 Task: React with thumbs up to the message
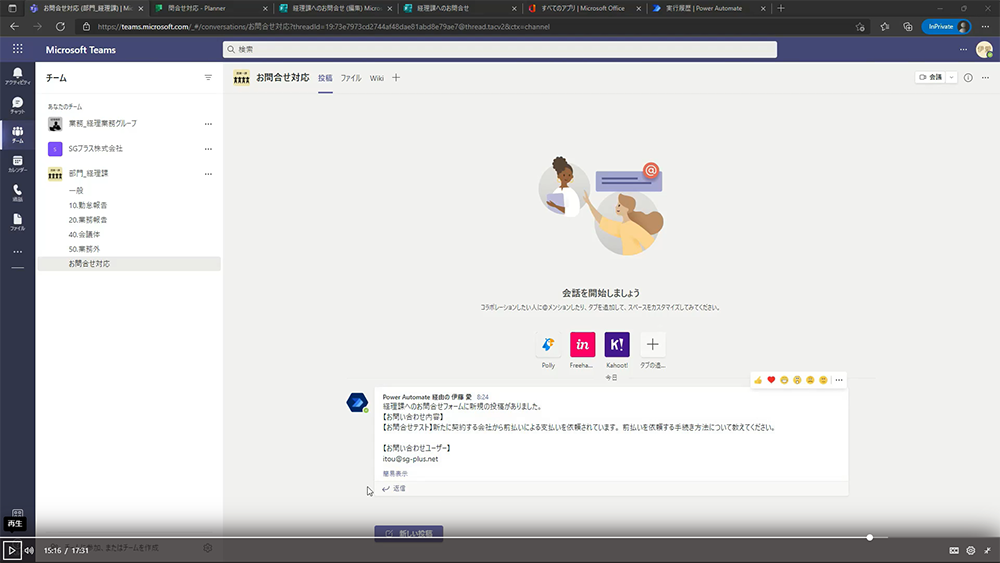tap(758, 380)
